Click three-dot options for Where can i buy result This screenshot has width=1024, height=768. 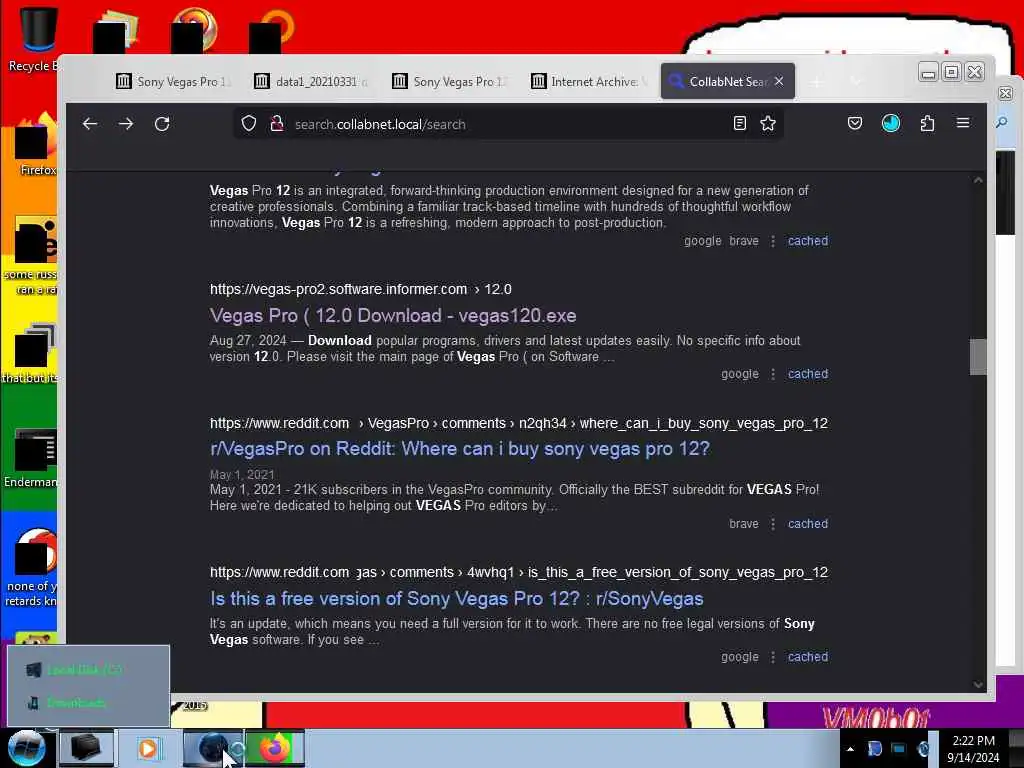[x=773, y=524]
